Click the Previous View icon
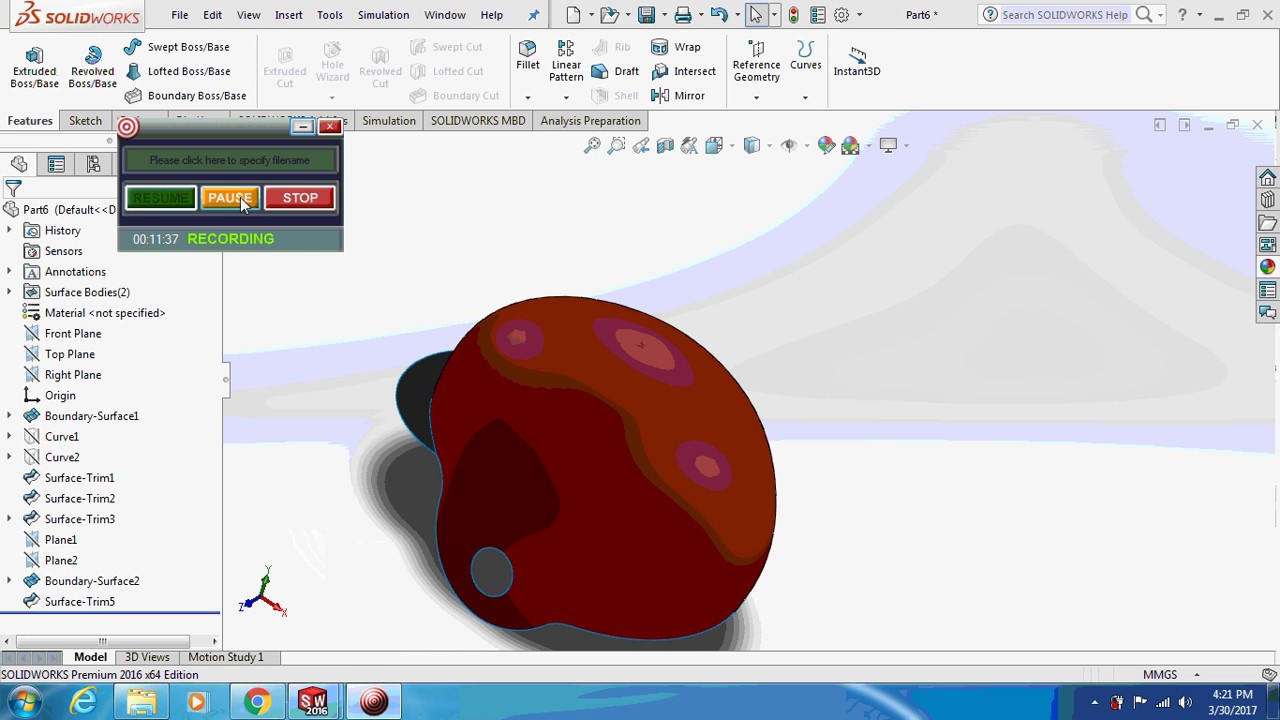This screenshot has width=1280, height=720. point(641,146)
